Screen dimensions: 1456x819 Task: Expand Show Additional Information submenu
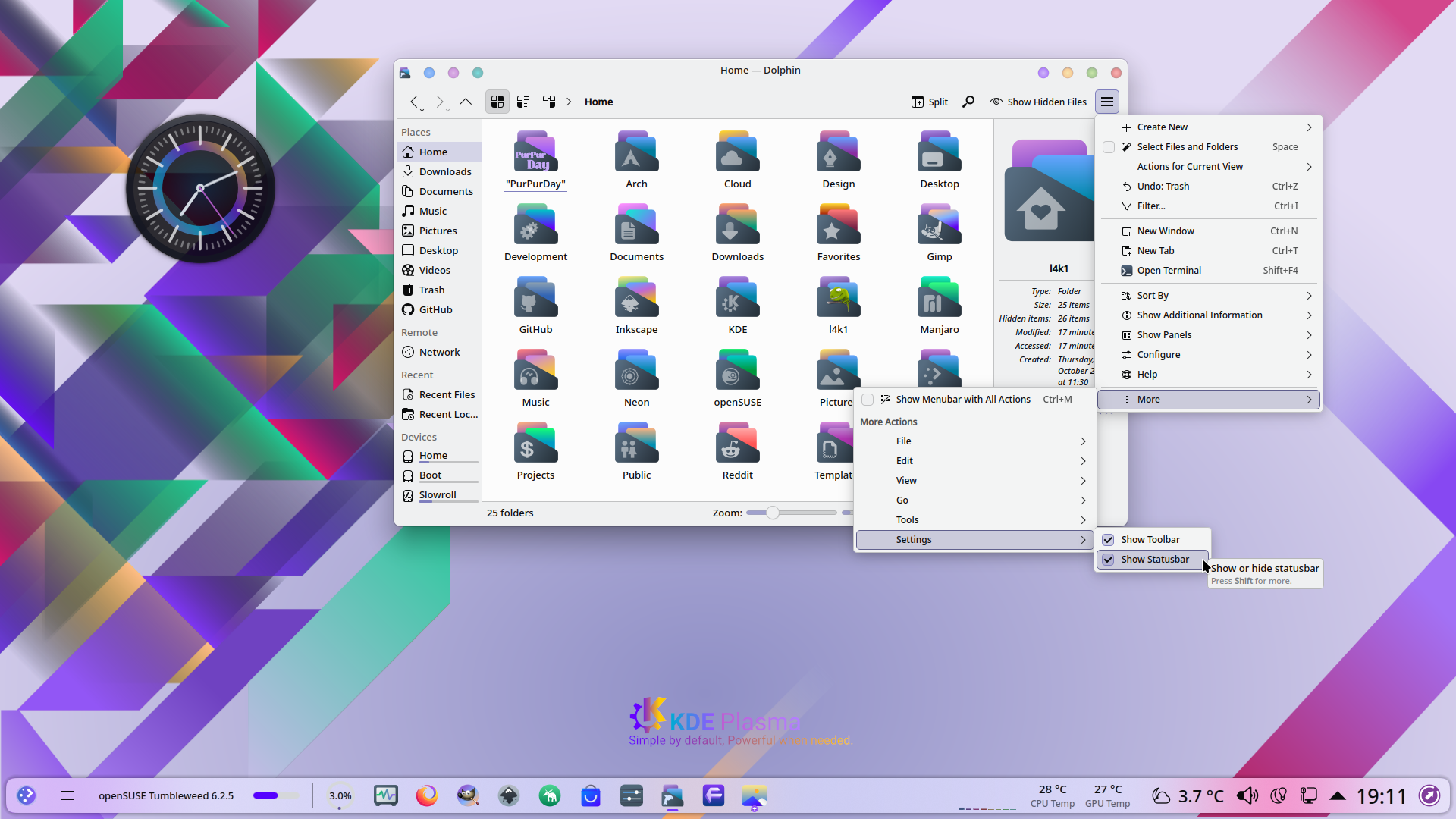pyautogui.click(x=1210, y=315)
